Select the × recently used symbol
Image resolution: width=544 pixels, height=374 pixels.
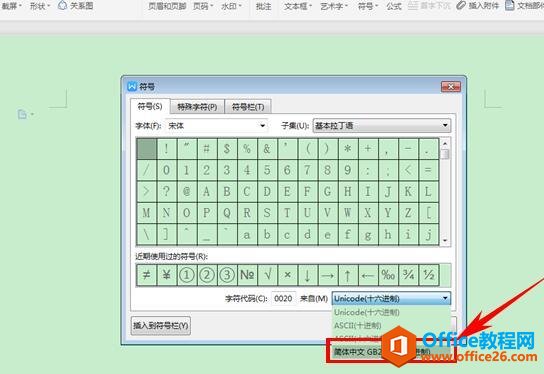tap(287, 275)
